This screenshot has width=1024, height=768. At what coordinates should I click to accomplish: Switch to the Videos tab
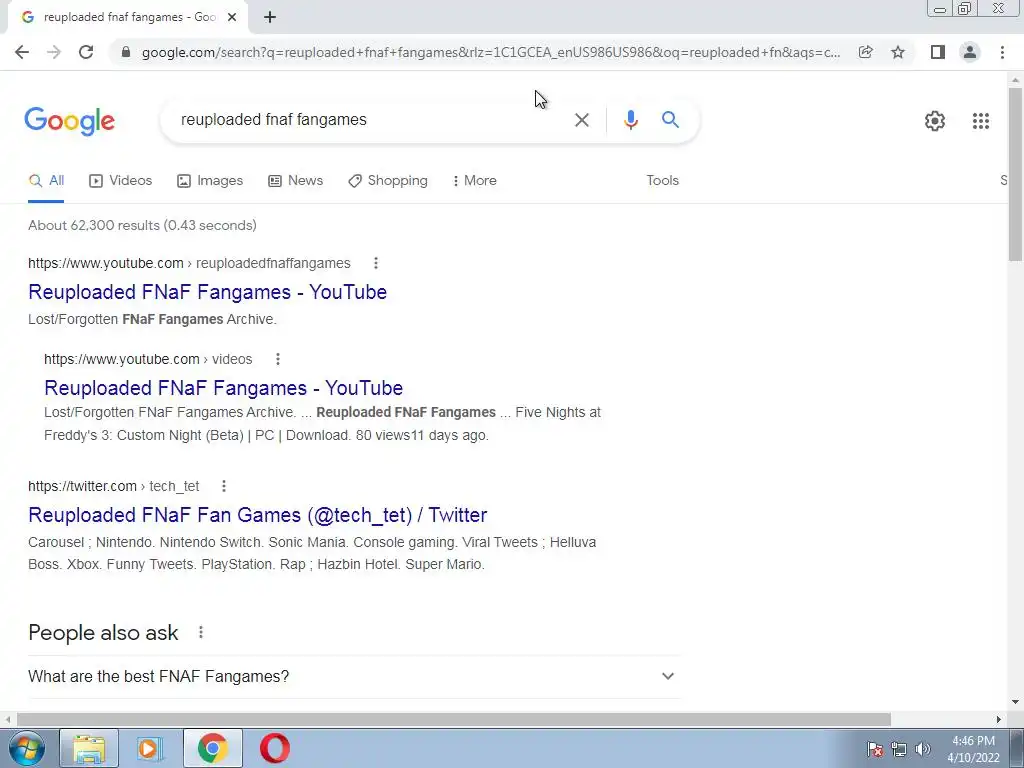coord(120,181)
